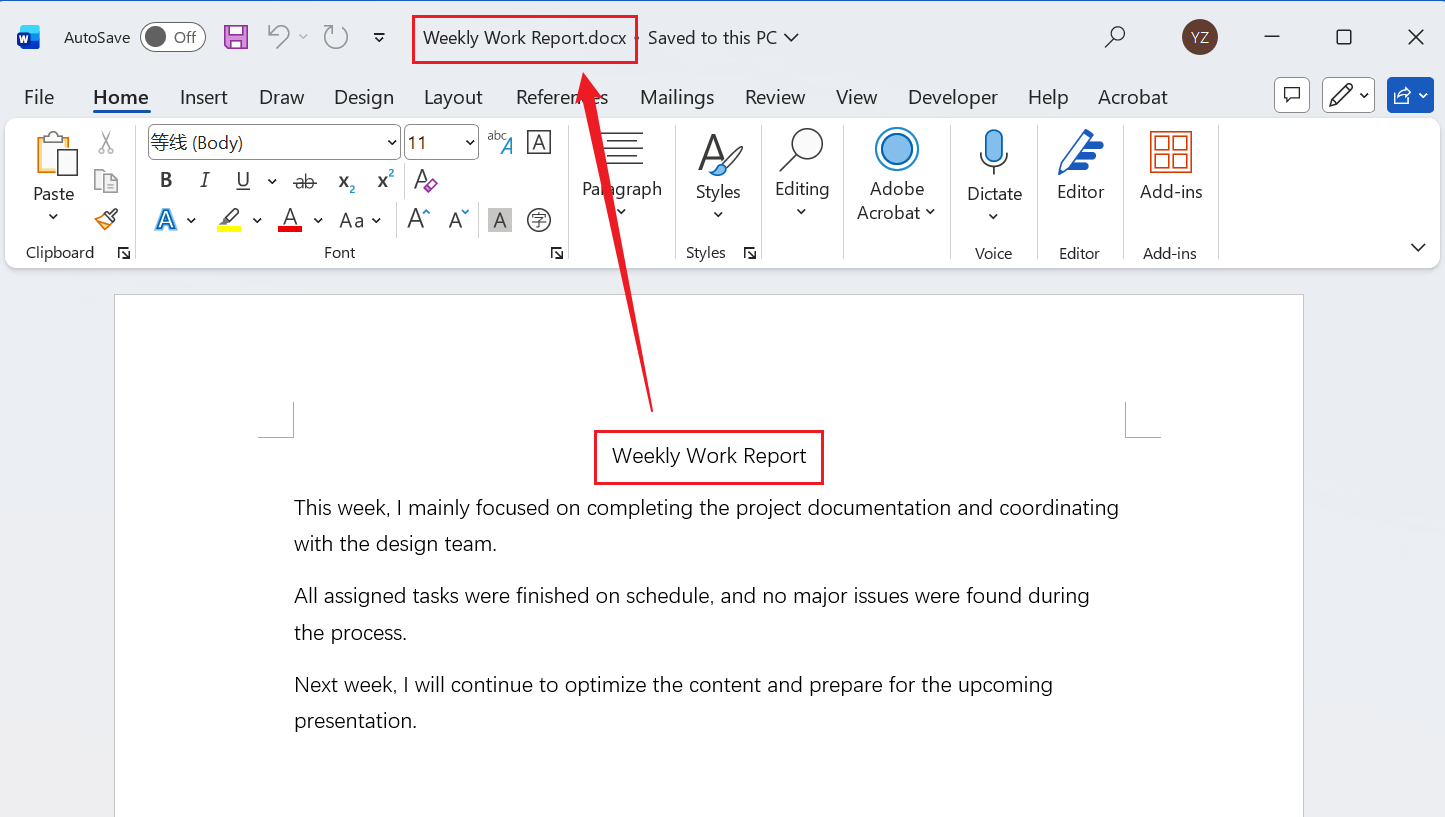The width and height of the screenshot is (1445, 817).
Task: Cut selection with scissors icon
Action: click(x=106, y=143)
